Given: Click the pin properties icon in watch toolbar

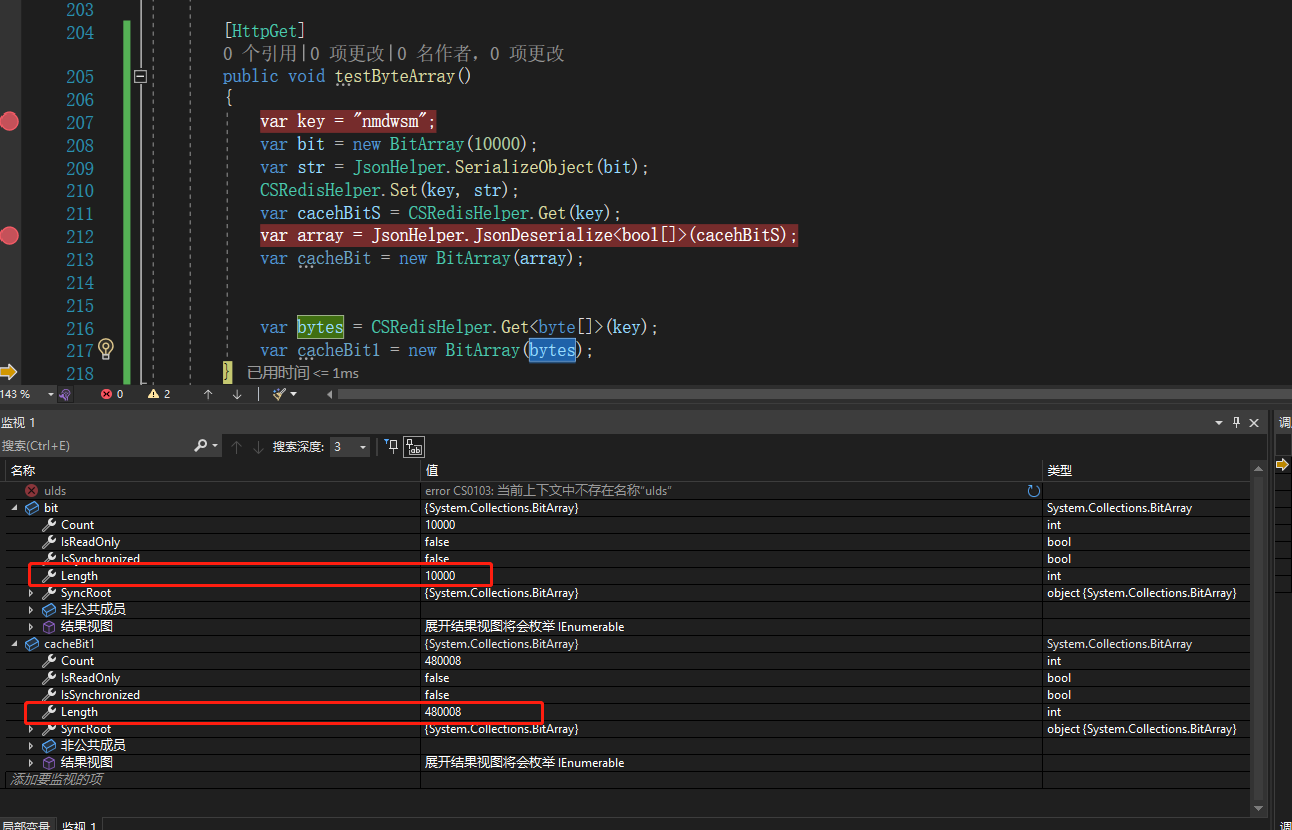Looking at the screenshot, I should (x=392, y=446).
